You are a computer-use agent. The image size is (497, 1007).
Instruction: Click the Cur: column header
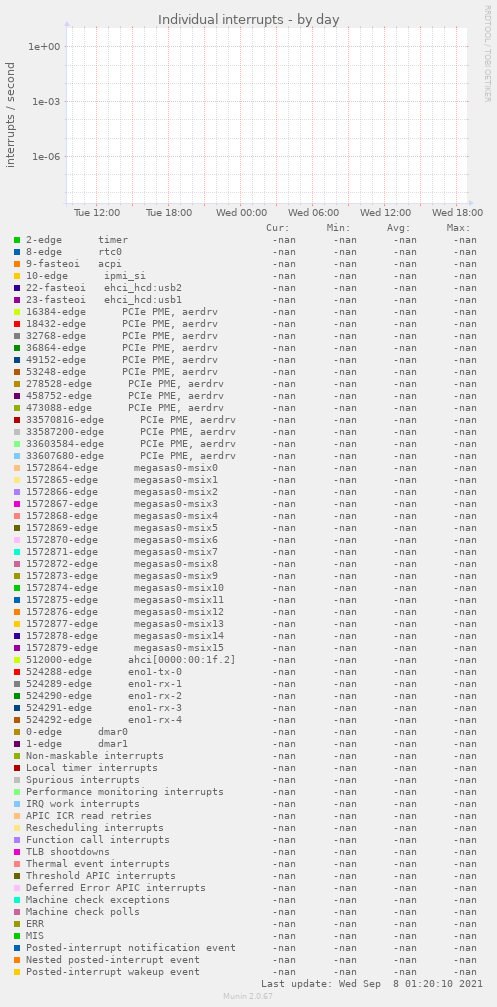pos(278,228)
